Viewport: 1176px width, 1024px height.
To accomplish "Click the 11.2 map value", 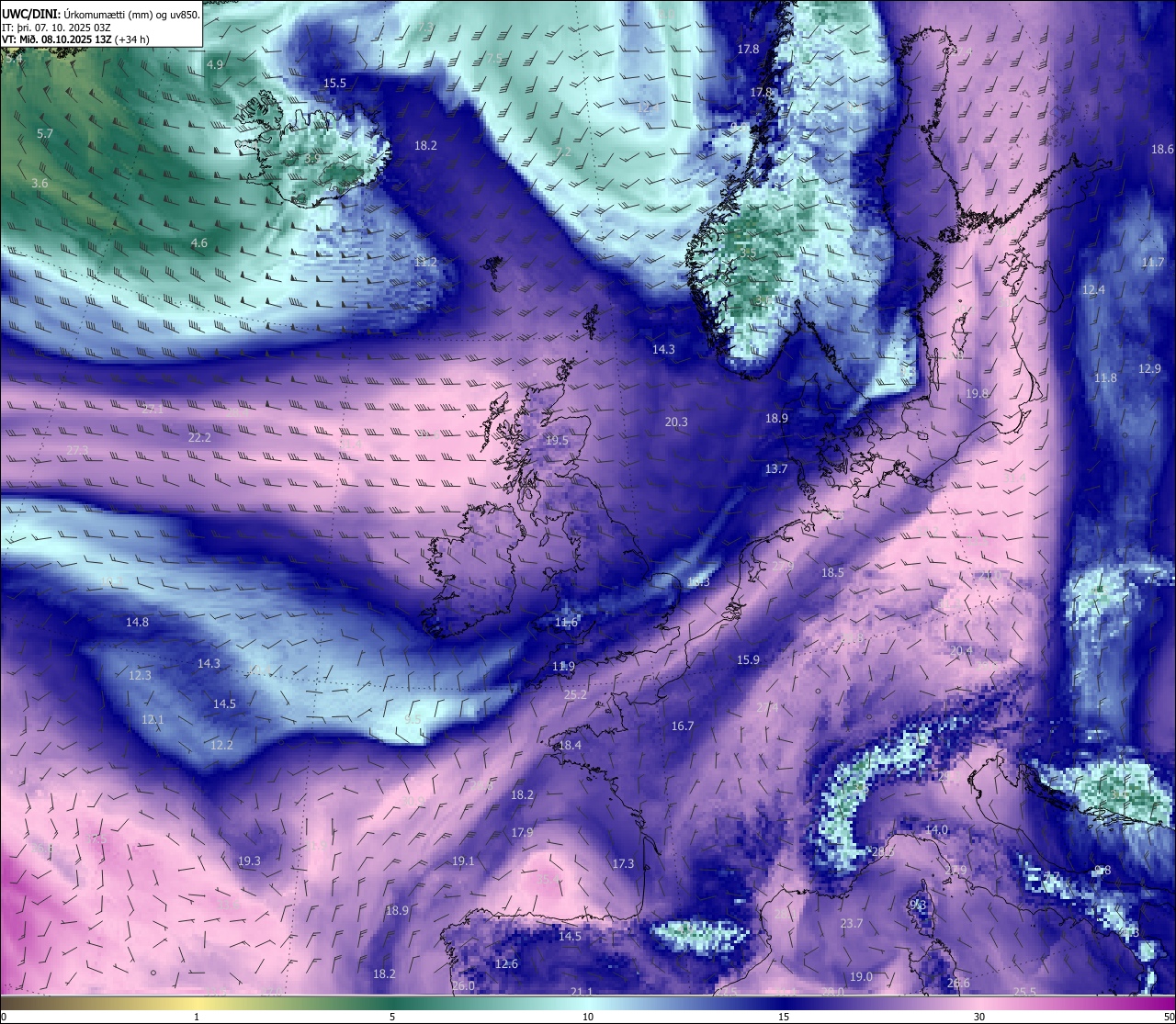I will click(425, 262).
